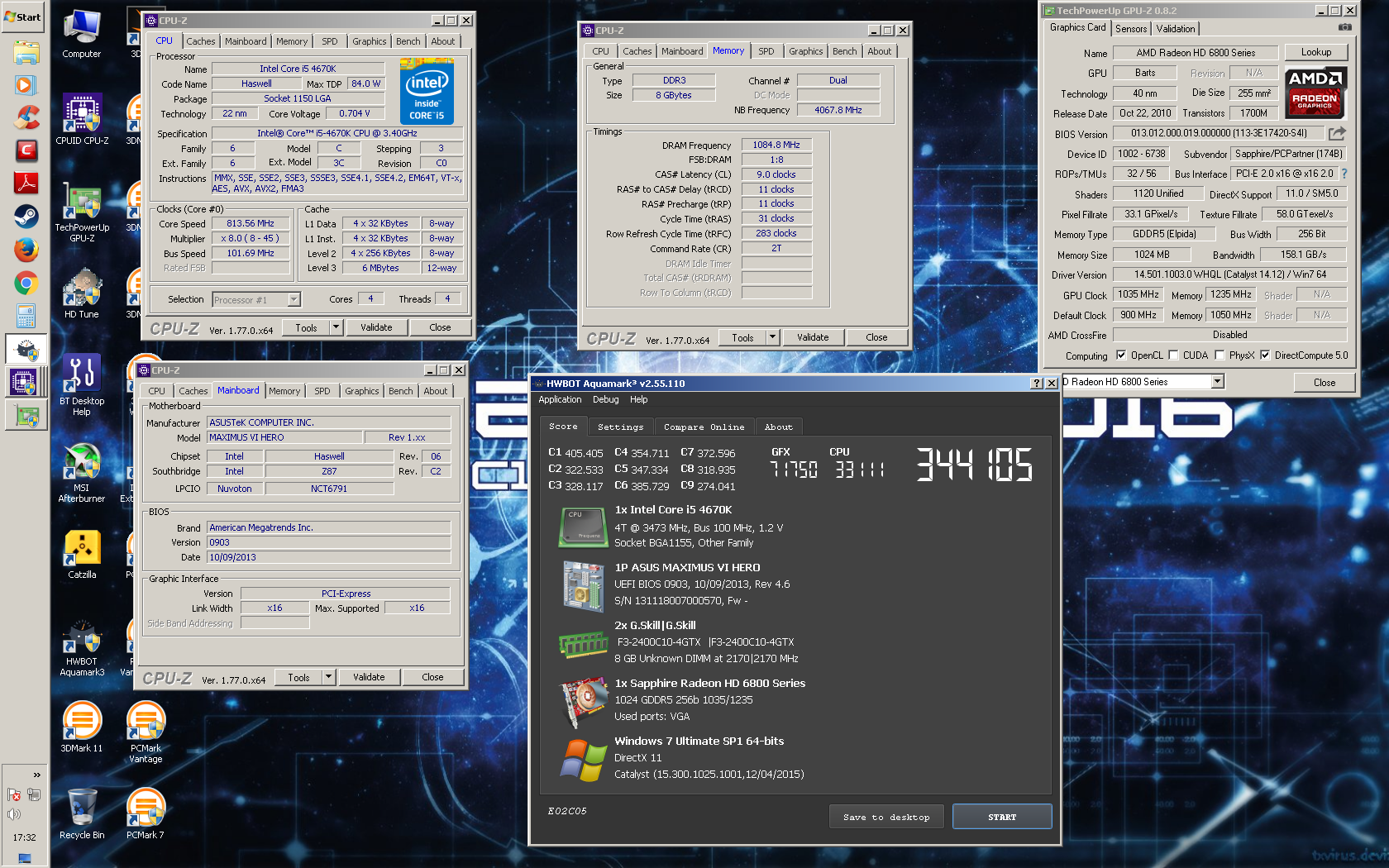The height and width of the screenshot is (868, 1389).
Task: Open the Computer desktop icon
Action: (x=82, y=35)
